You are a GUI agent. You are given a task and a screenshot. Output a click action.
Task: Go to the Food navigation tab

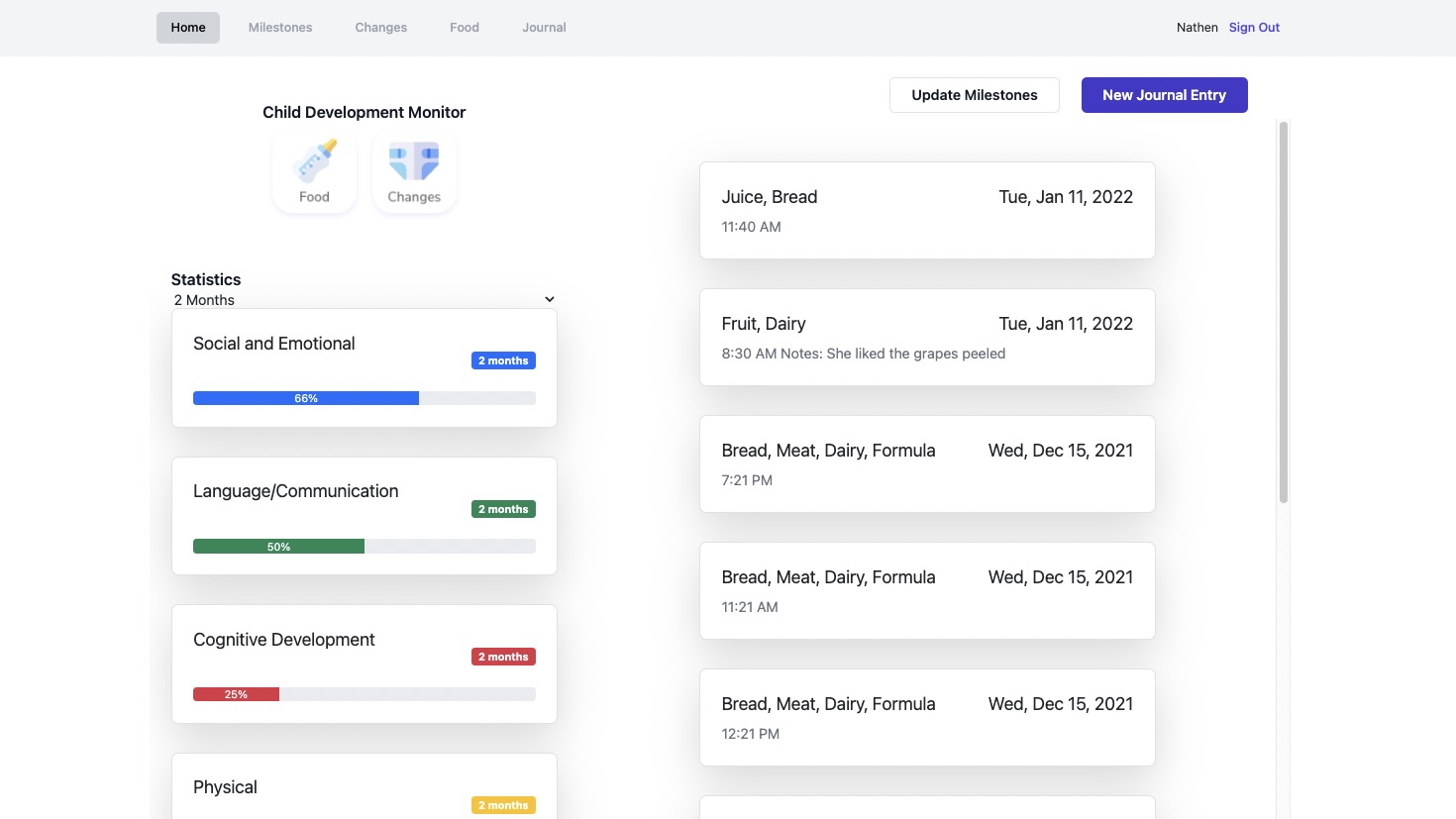pos(464,28)
